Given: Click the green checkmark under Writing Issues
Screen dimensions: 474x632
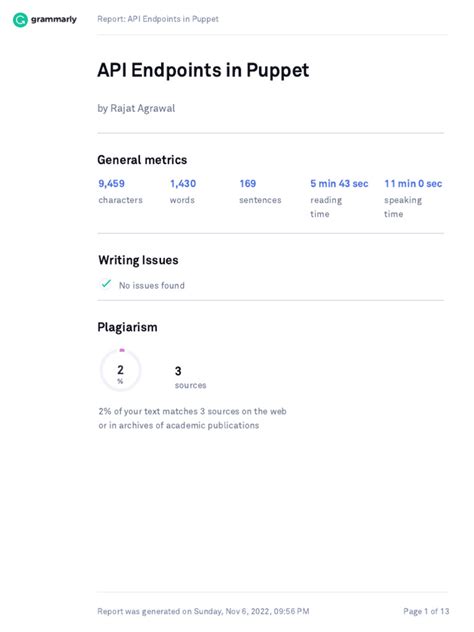Looking at the screenshot, I should (x=106, y=284).
